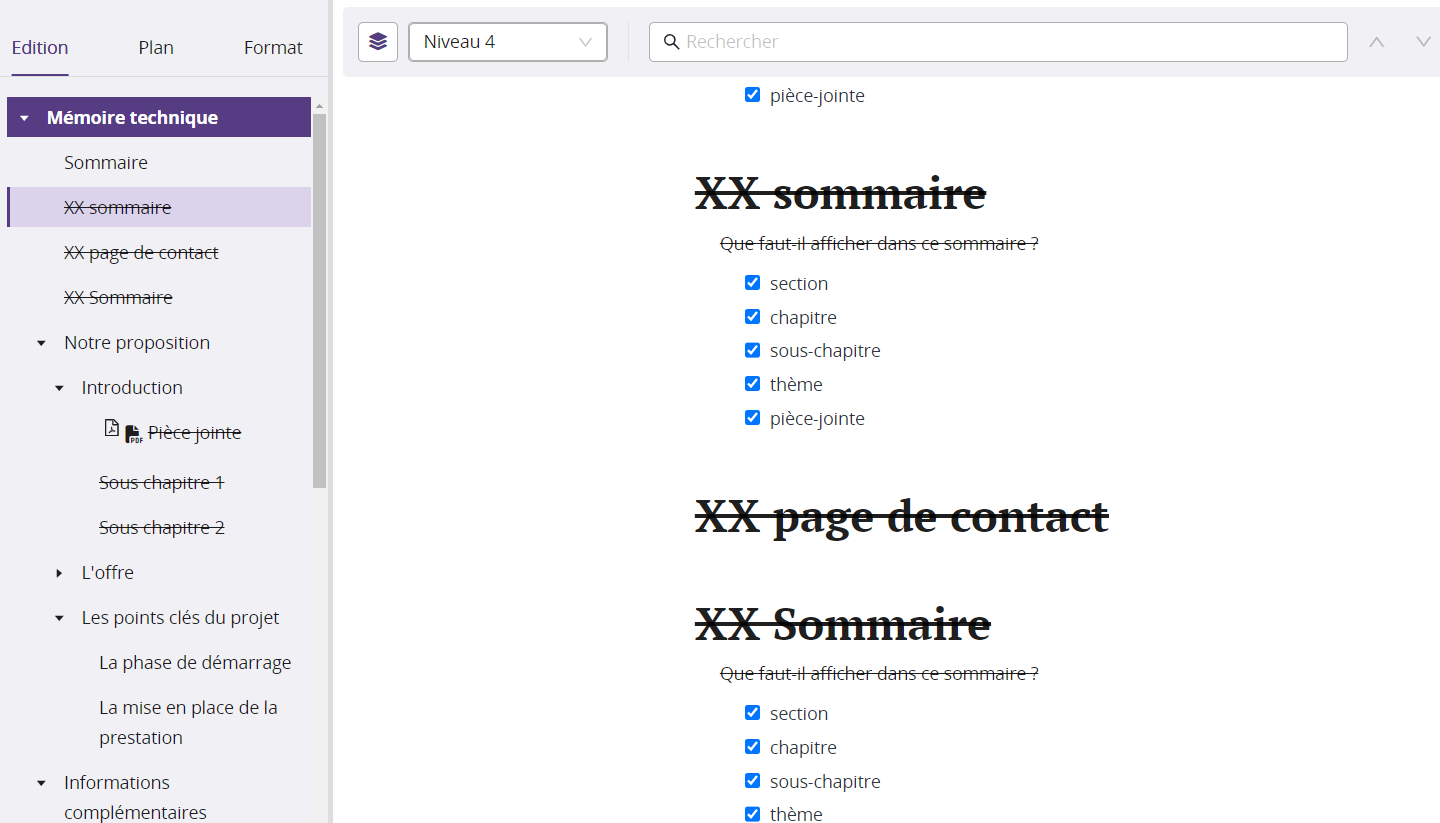Click the up chevron for previous search result
1440x823 pixels.
tap(1377, 42)
